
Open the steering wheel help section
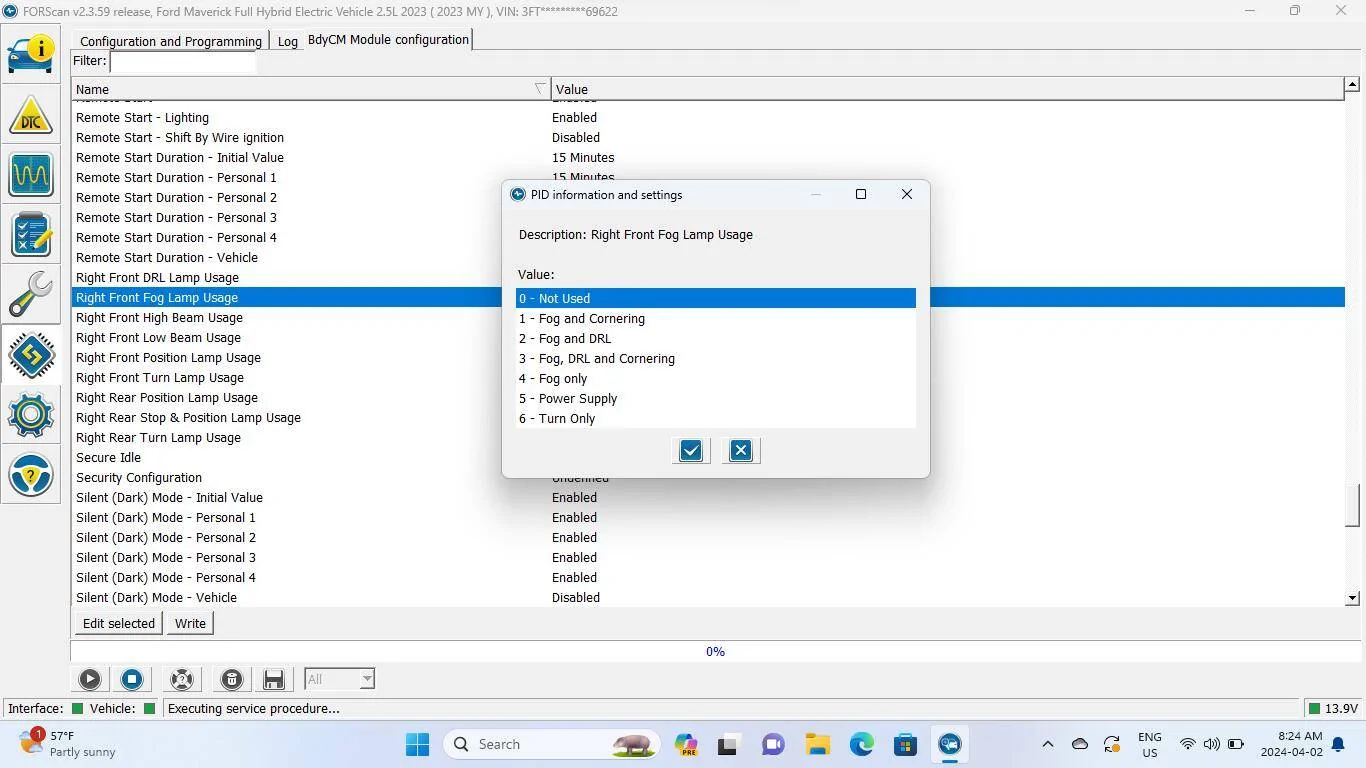pyautogui.click(x=31, y=475)
